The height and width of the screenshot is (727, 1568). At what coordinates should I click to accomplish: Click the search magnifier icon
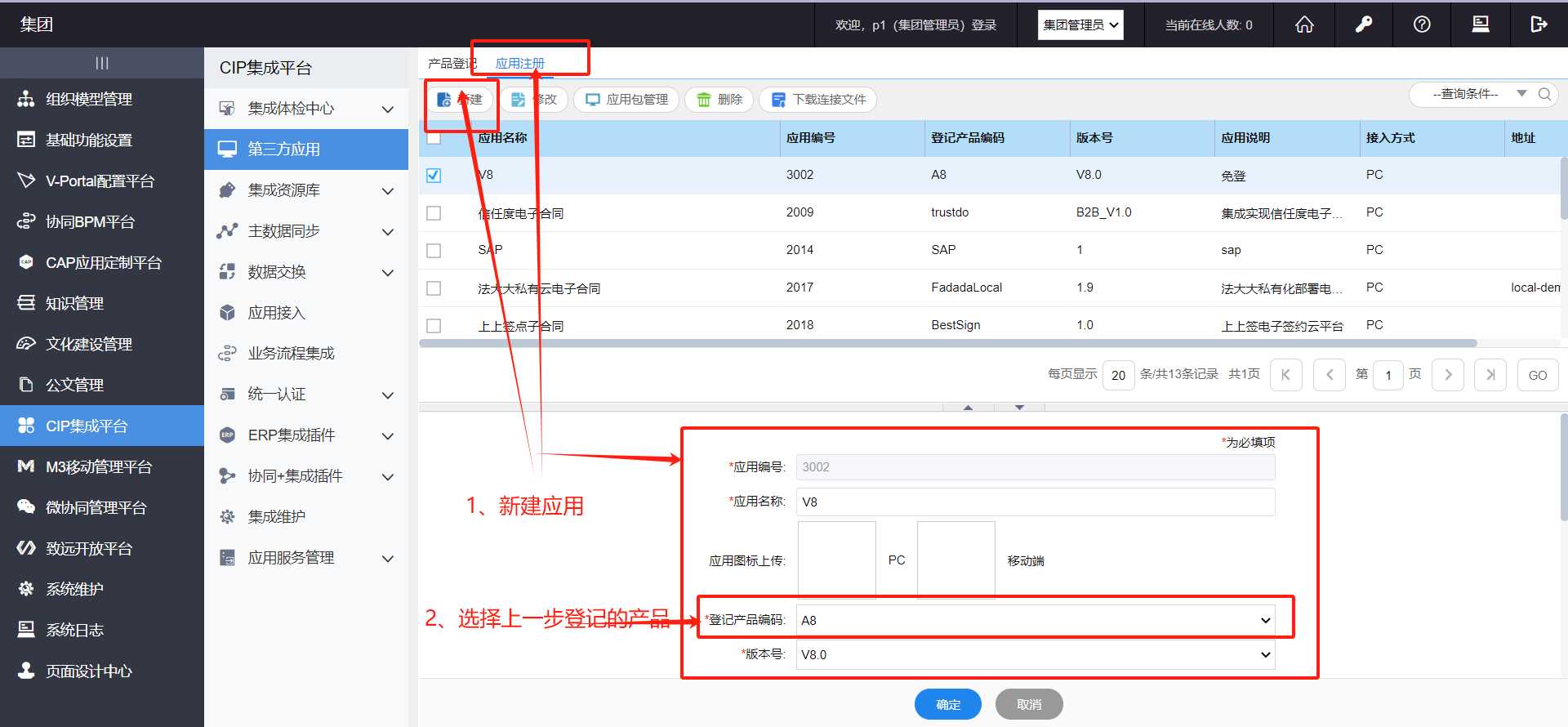pyautogui.click(x=1544, y=94)
